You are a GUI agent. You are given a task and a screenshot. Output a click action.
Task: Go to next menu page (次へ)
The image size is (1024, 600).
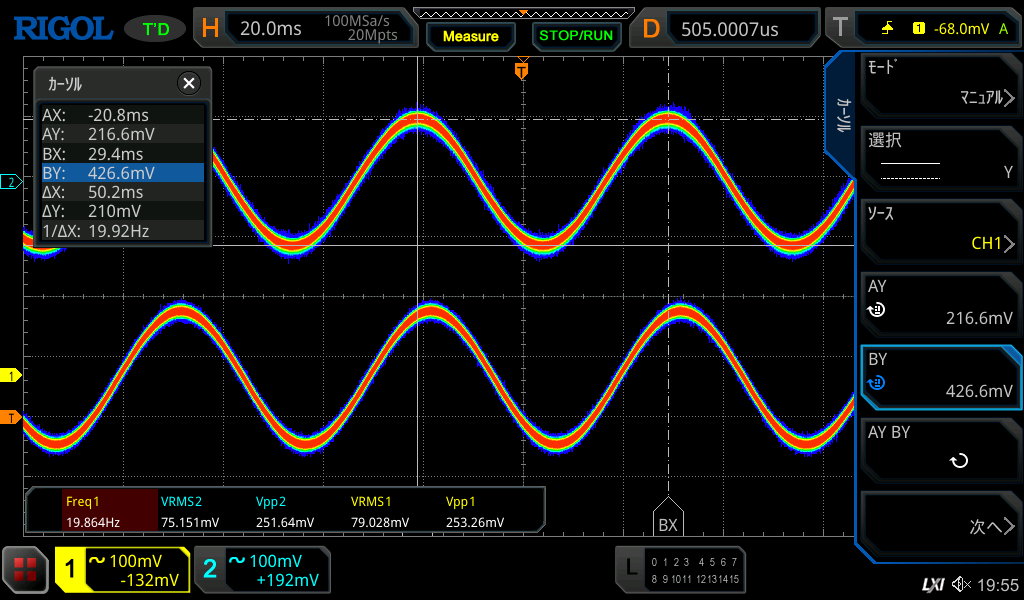pos(941,525)
